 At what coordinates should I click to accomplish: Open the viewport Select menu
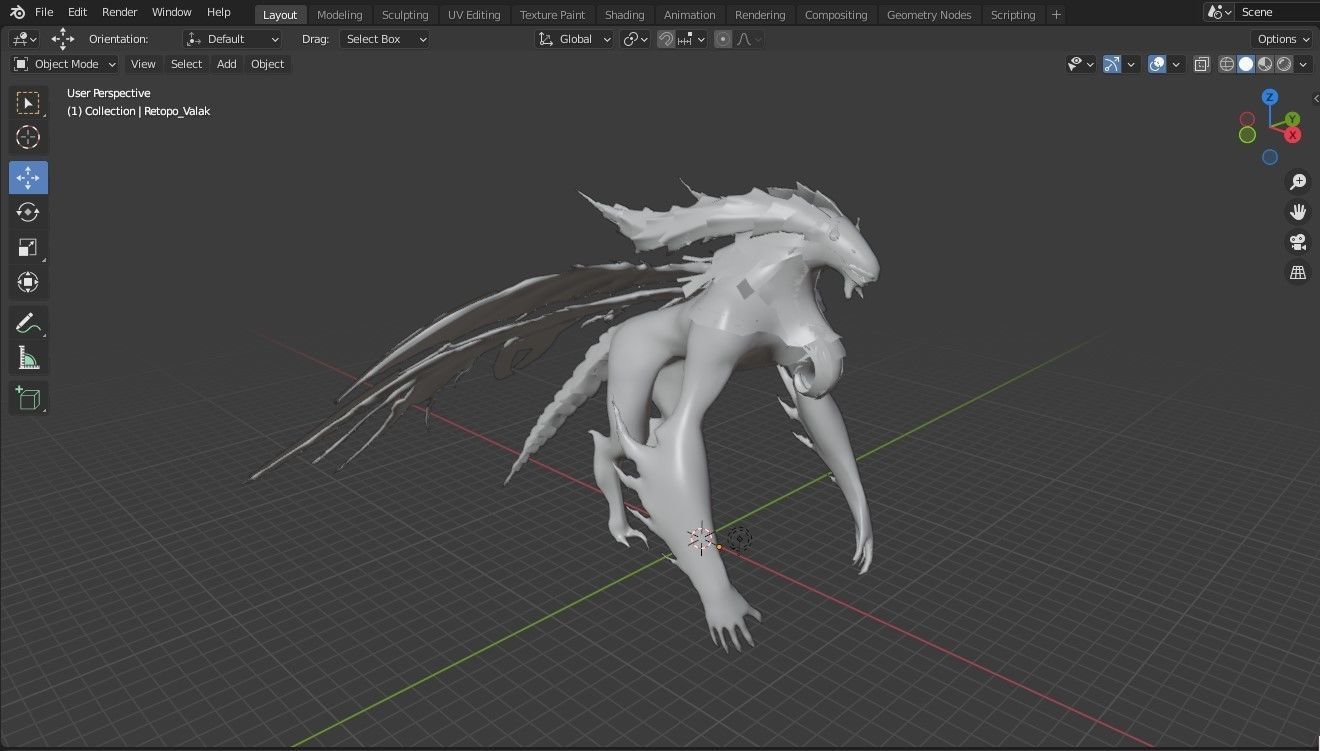pyautogui.click(x=186, y=64)
